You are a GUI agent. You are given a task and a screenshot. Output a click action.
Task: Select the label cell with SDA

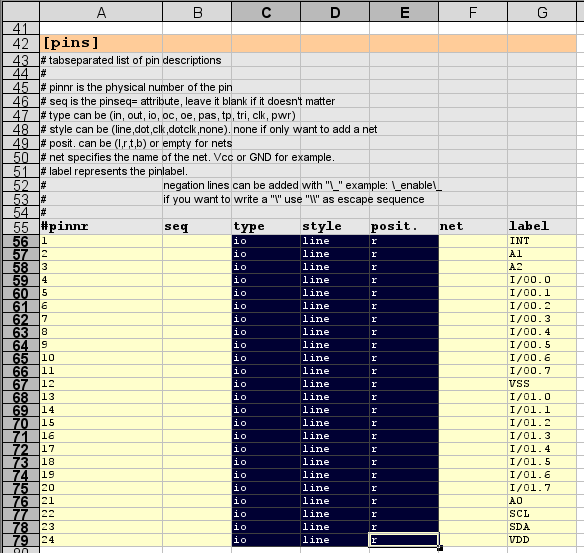pos(542,527)
